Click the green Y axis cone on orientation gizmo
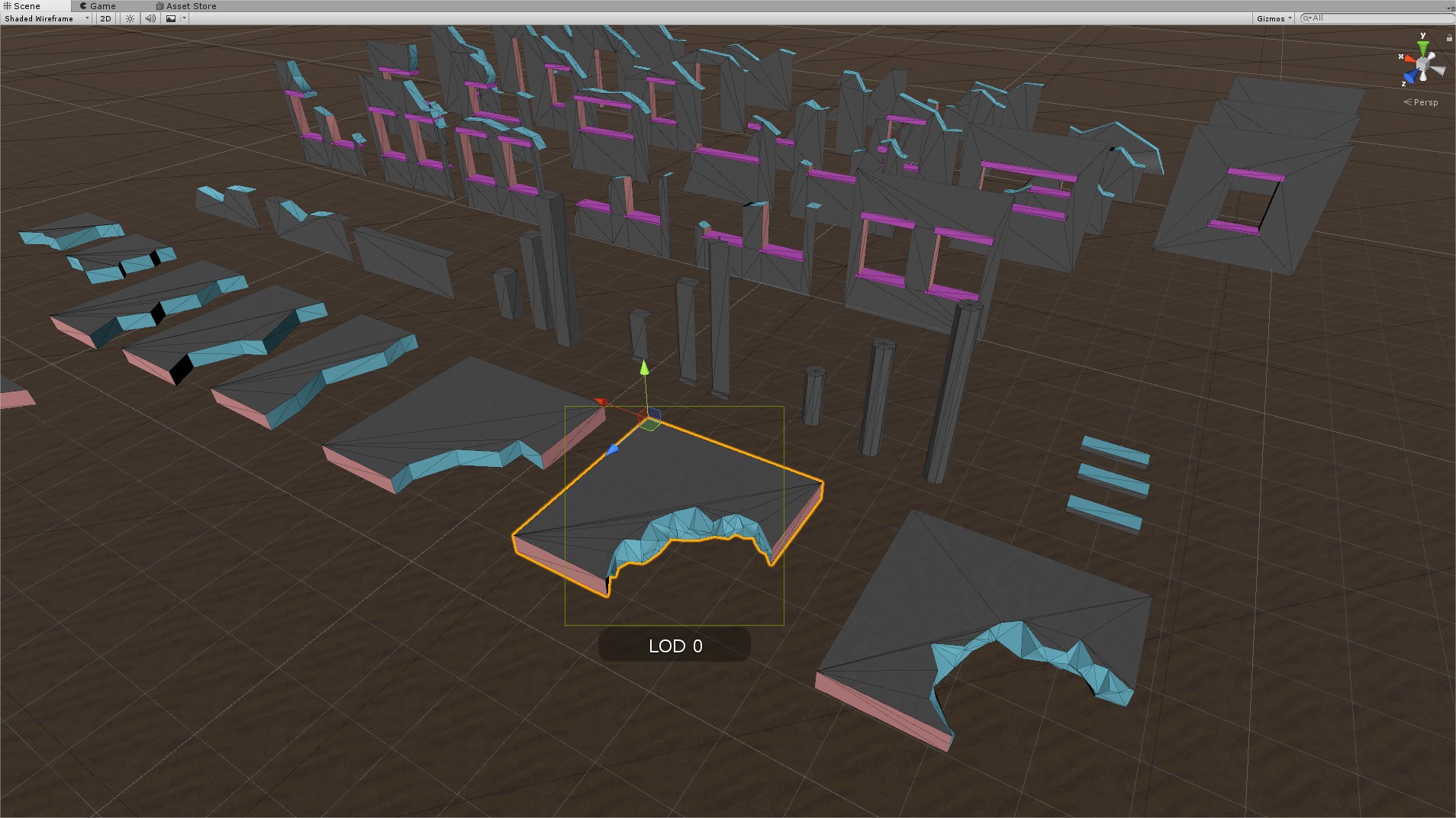This screenshot has height=818, width=1456. point(1422,47)
